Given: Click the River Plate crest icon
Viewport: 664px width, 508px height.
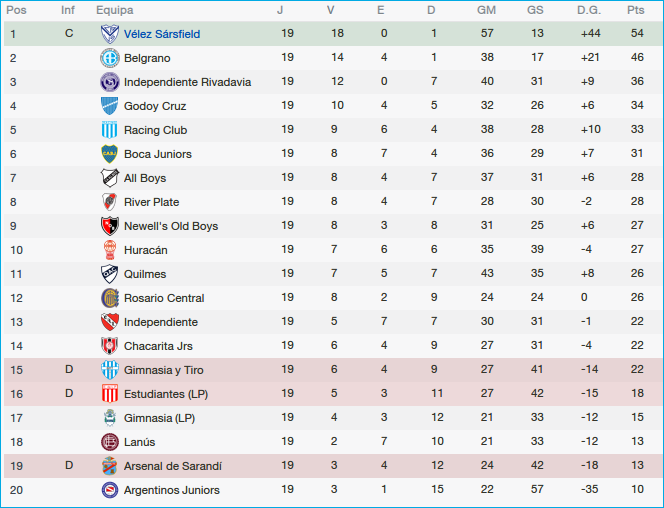Looking at the screenshot, I should click(x=110, y=202).
